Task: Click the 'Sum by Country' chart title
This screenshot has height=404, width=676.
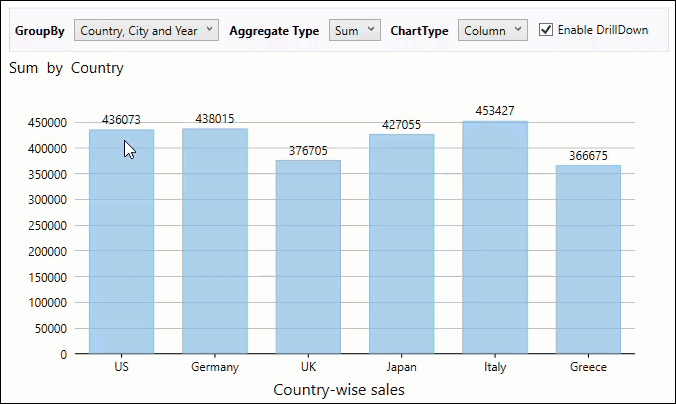Action: 66,69
